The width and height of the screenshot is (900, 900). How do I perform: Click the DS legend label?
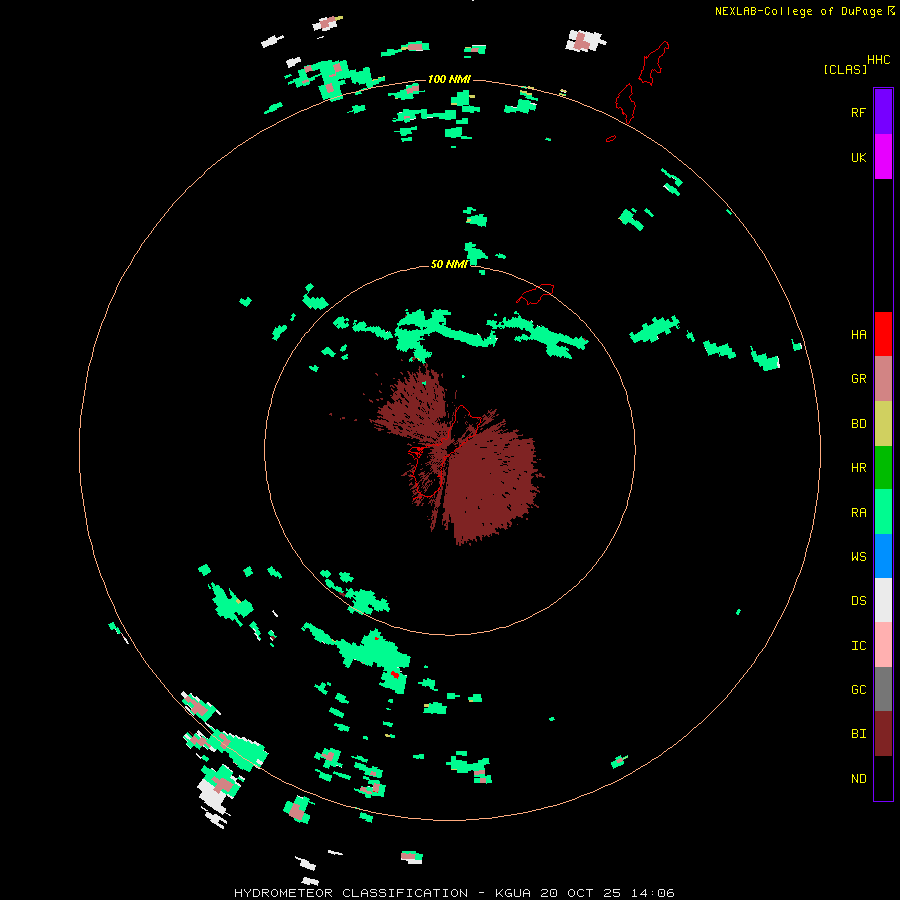(858, 601)
